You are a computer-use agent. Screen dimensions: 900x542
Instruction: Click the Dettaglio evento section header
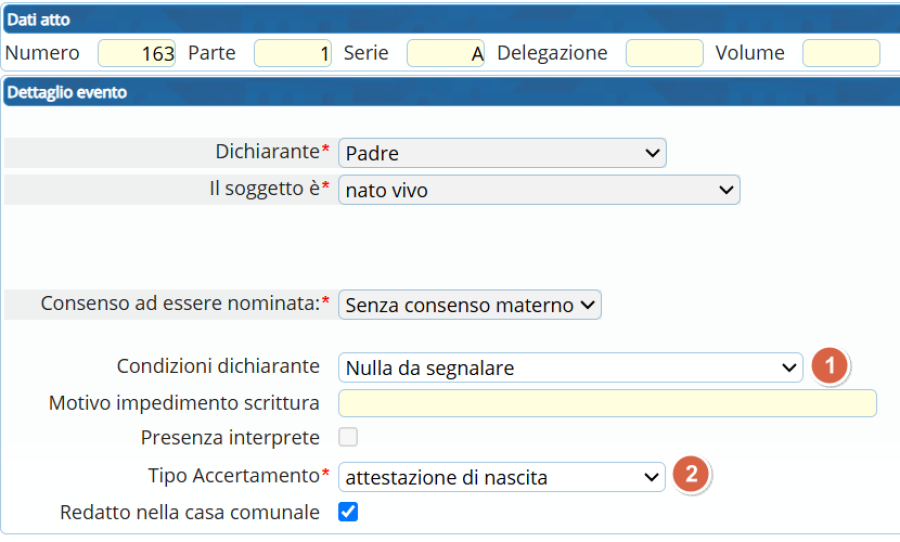pos(451,92)
